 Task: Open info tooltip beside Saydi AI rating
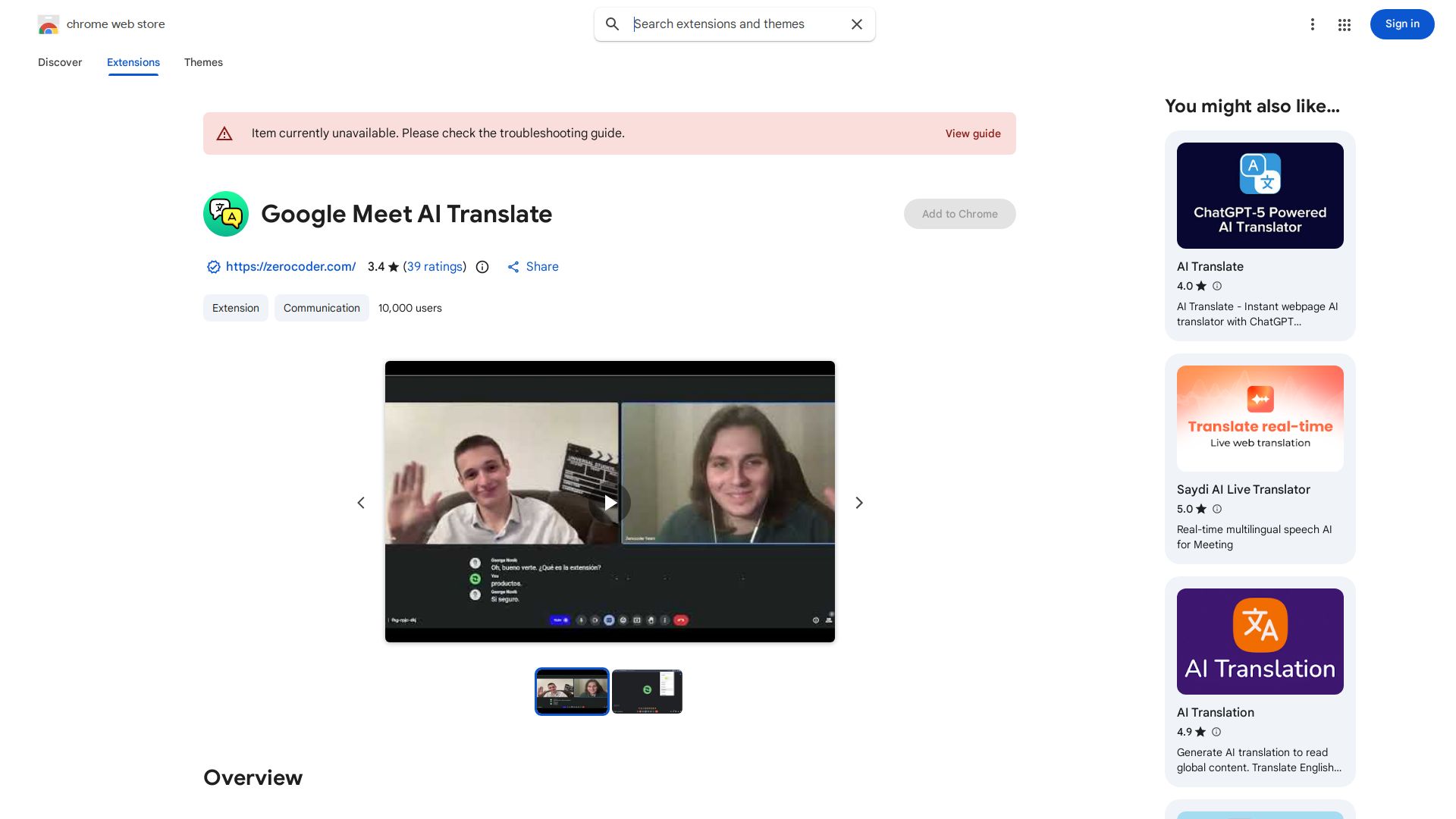coord(1216,509)
